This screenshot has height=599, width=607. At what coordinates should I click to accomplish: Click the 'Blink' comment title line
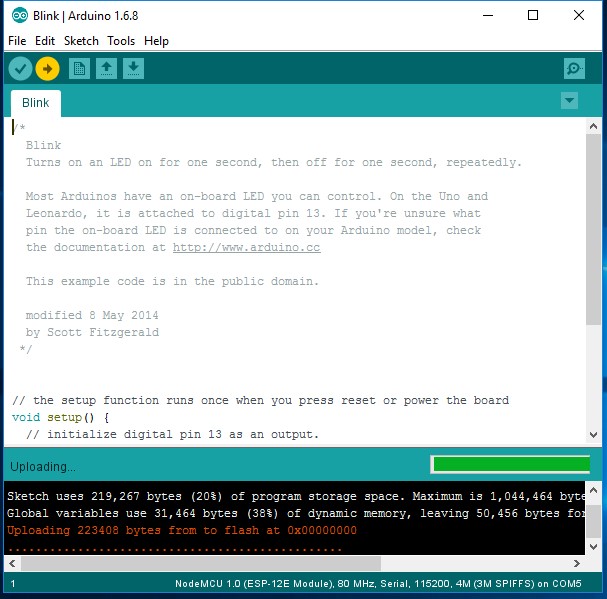43,145
